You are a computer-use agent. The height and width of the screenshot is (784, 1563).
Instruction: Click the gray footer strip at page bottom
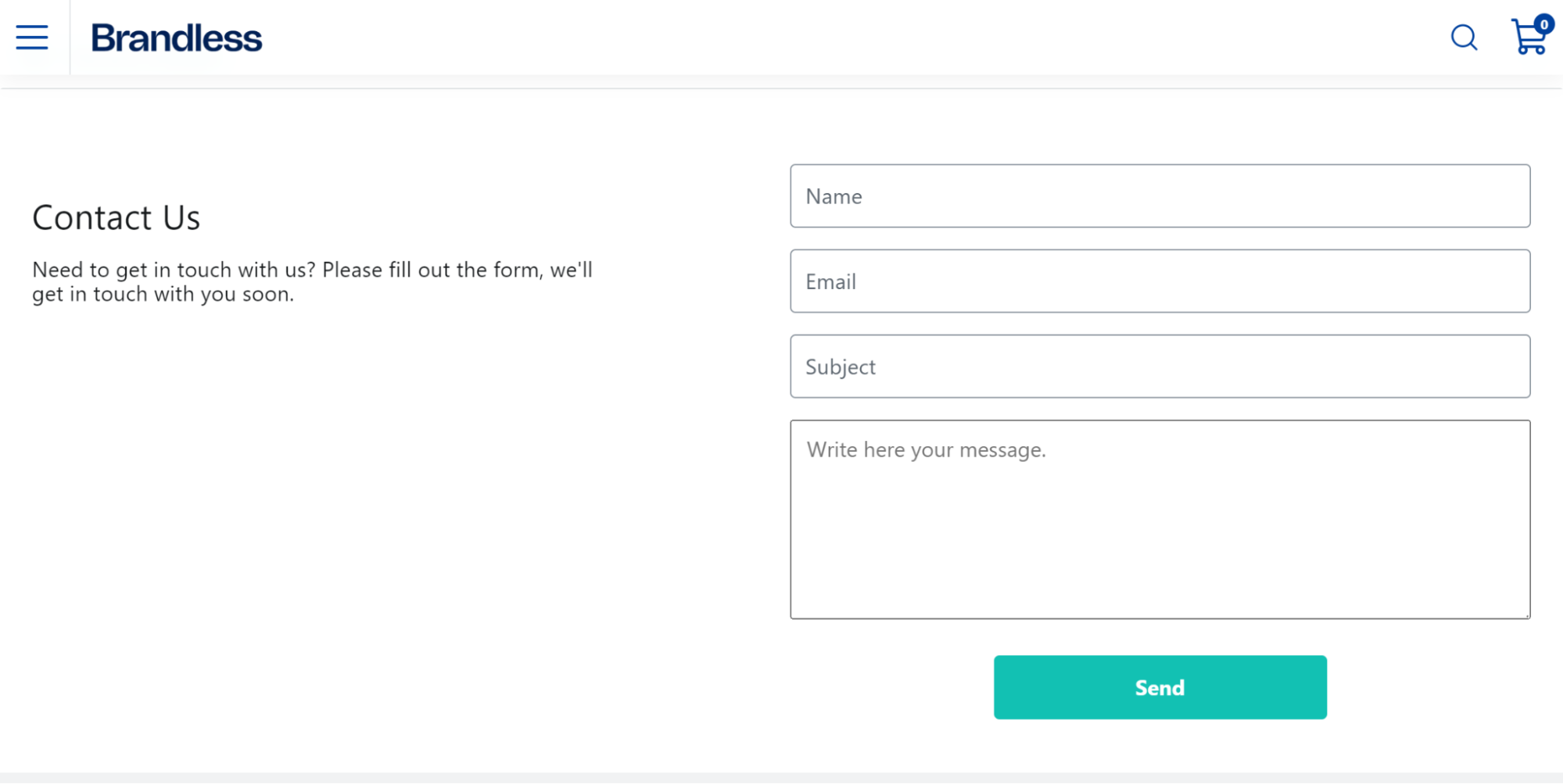[781, 779]
